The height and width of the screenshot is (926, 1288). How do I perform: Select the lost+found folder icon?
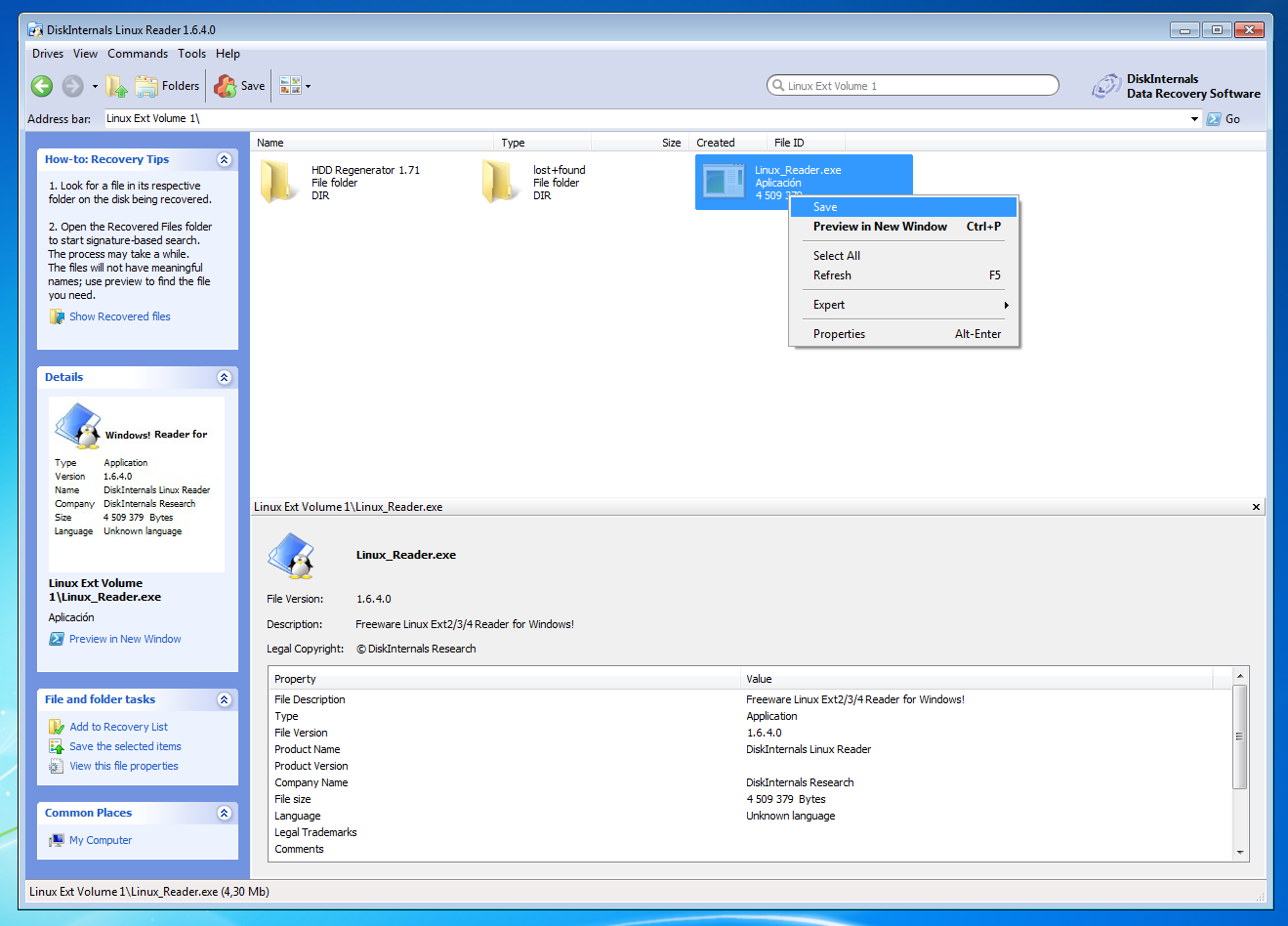pos(501,182)
